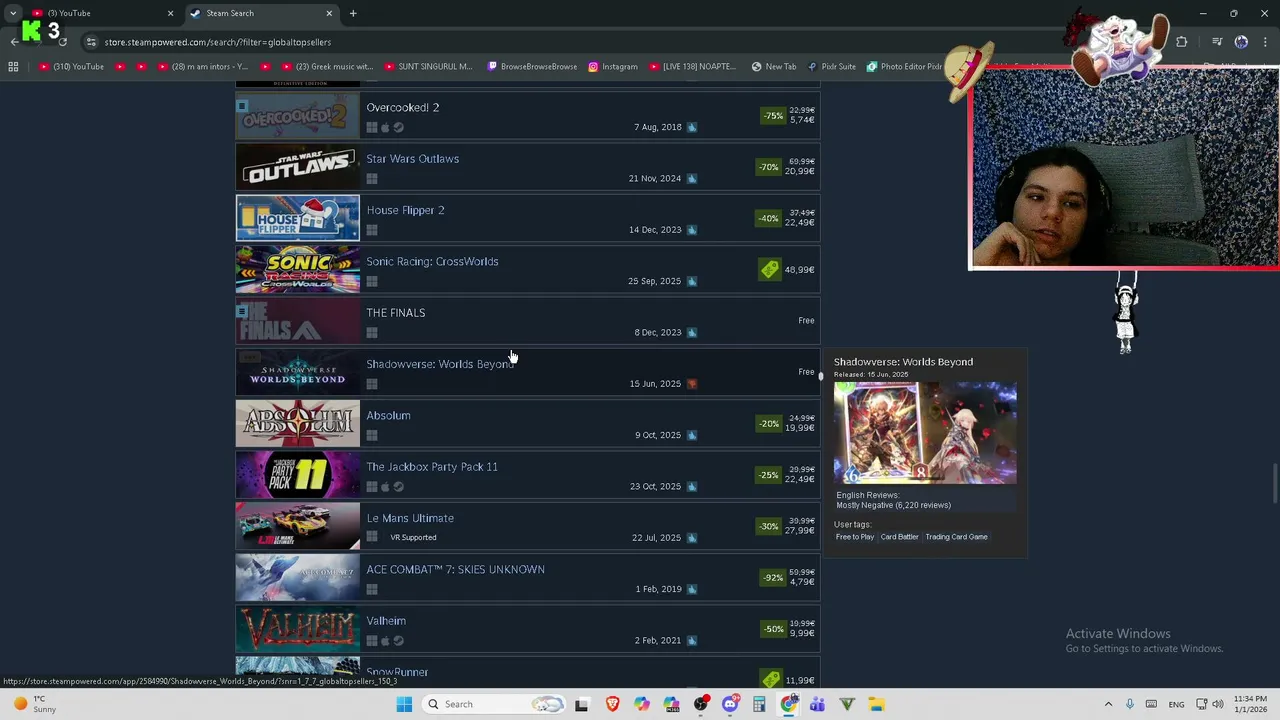Select the Steam Search tab
1280x720 pixels.
point(260,13)
